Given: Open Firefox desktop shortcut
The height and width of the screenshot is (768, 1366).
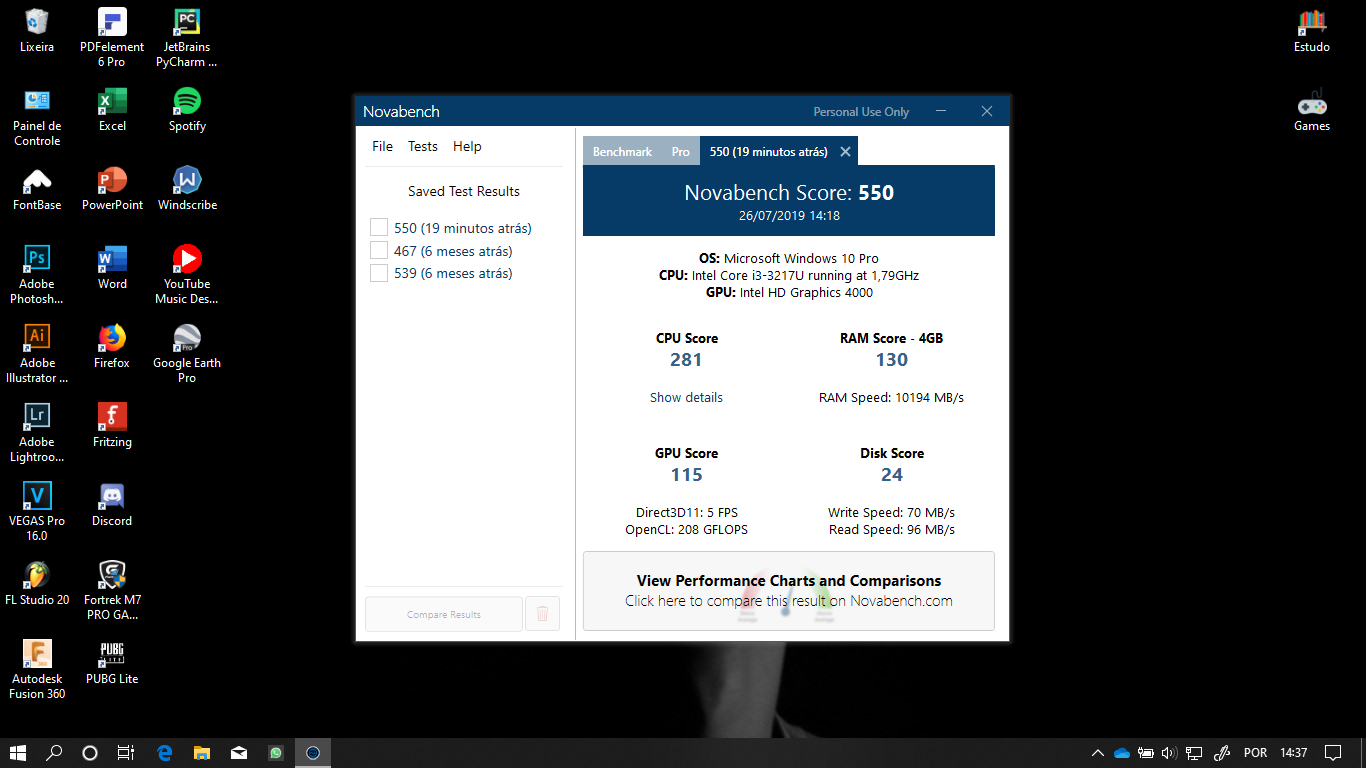Looking at the screenshot, I should pos(112,346).
